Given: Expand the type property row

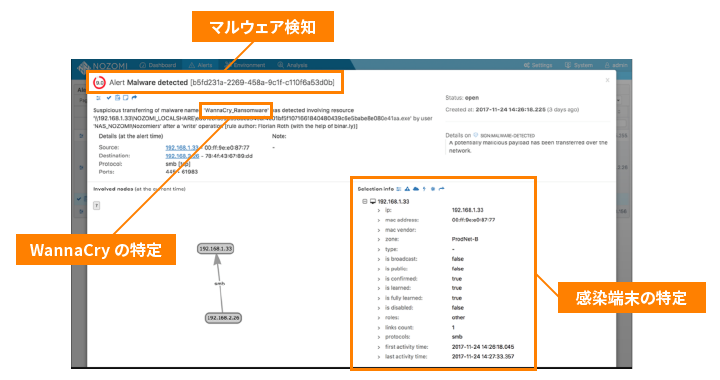Looking at the screenshot, I should coord(379,250).
